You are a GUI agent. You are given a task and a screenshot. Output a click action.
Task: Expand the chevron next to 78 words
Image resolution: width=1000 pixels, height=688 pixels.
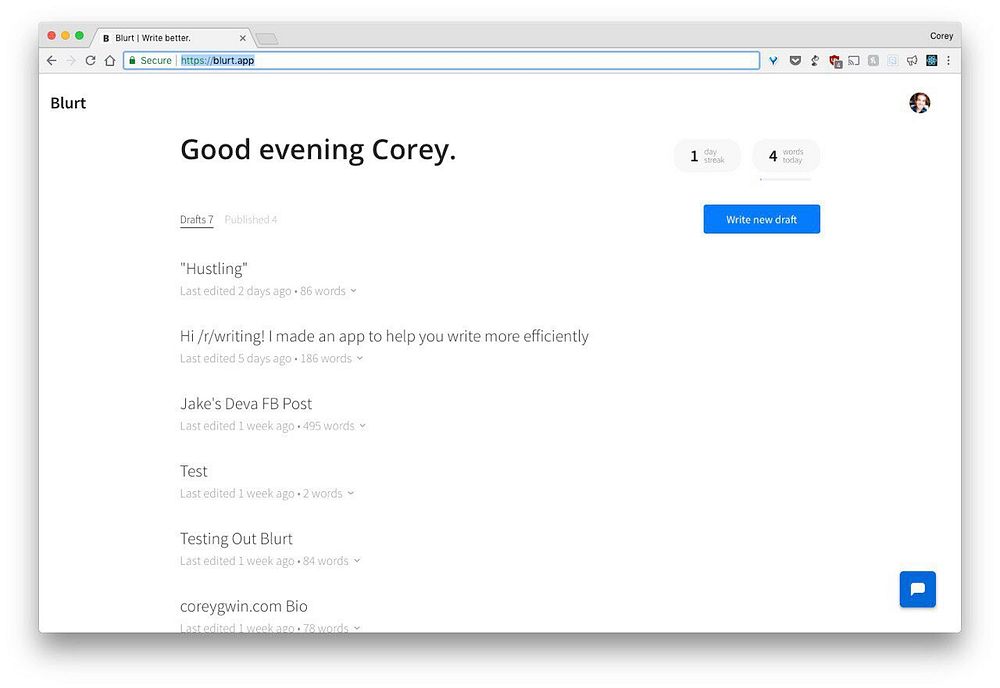pyautogui.click(x=357, y=628)
